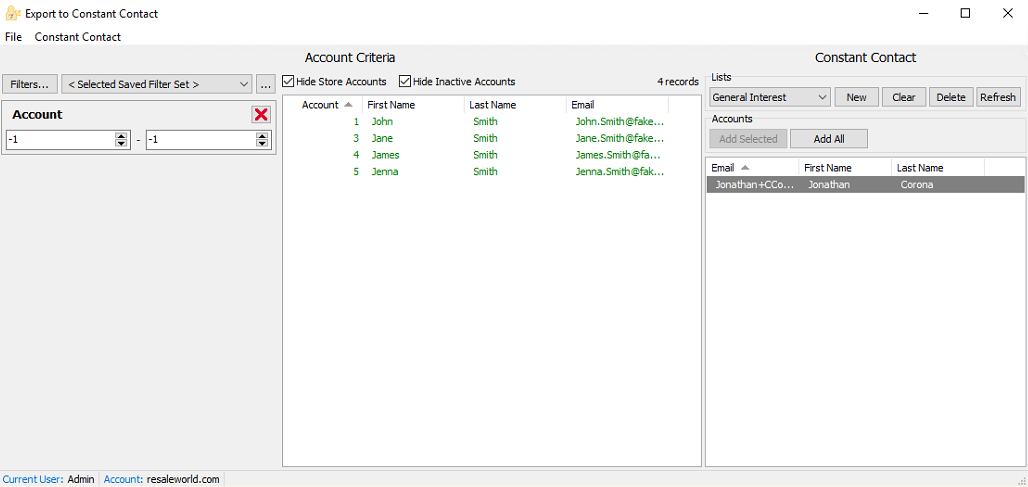Create a New Constant Contact list

[x=856, y=97]
